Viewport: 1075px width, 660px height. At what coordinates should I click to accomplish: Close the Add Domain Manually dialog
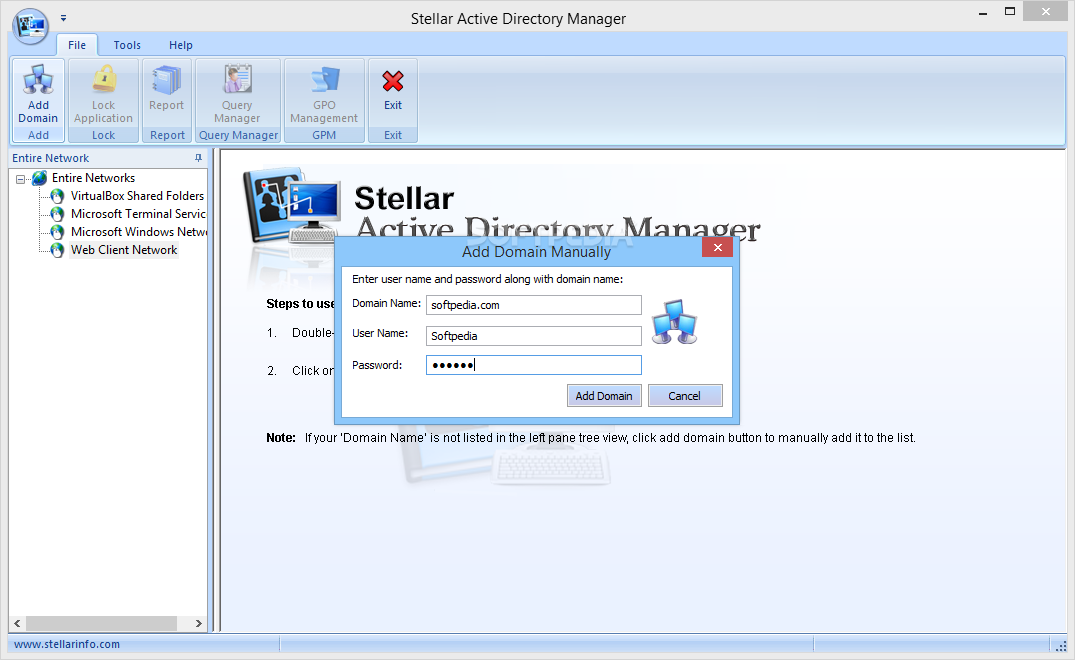(x=717, y=247)
